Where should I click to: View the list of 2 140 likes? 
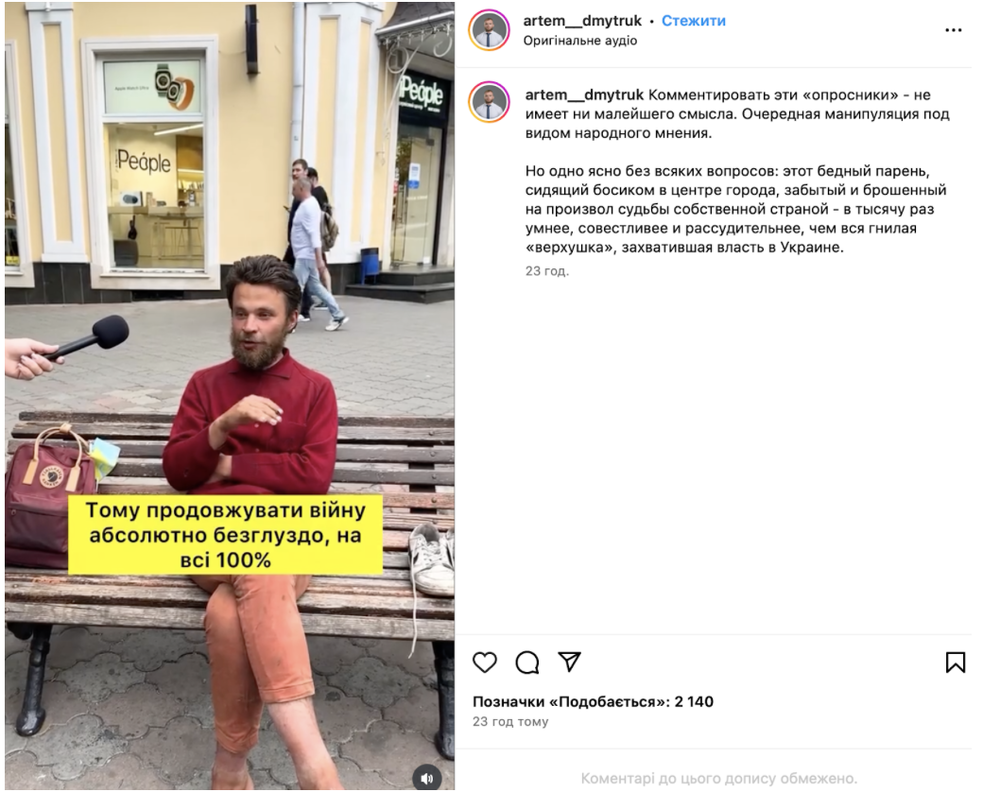pyautogui.click(x=592, y=701)
